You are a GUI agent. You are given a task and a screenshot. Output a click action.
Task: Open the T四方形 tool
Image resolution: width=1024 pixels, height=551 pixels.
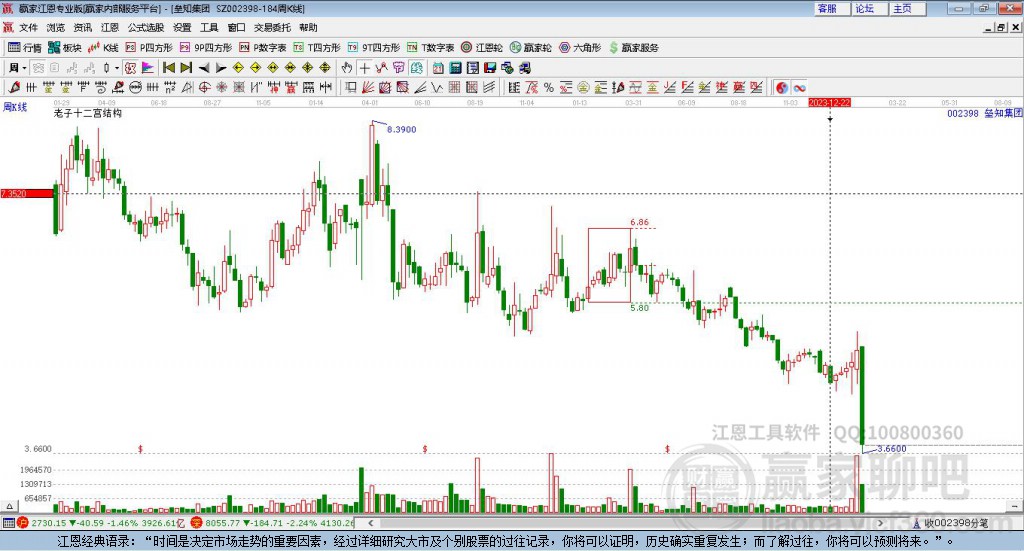click(317, 48)
